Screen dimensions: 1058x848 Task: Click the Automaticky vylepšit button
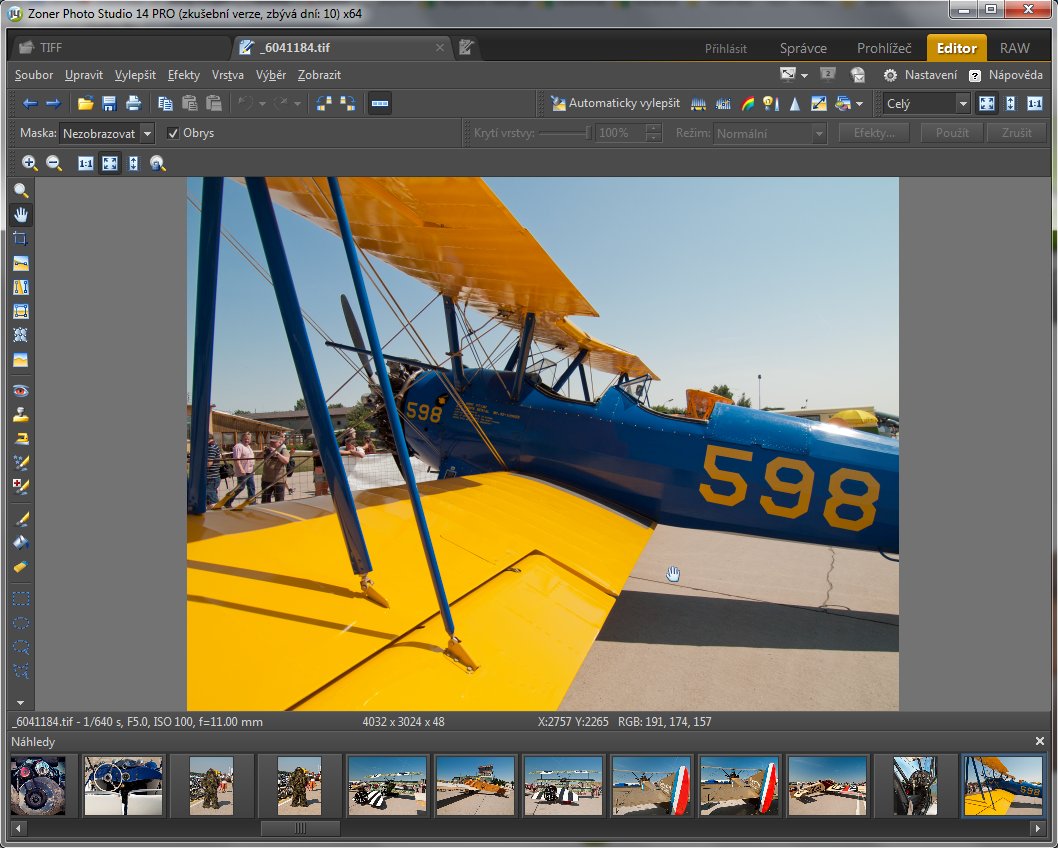point(614,103)
